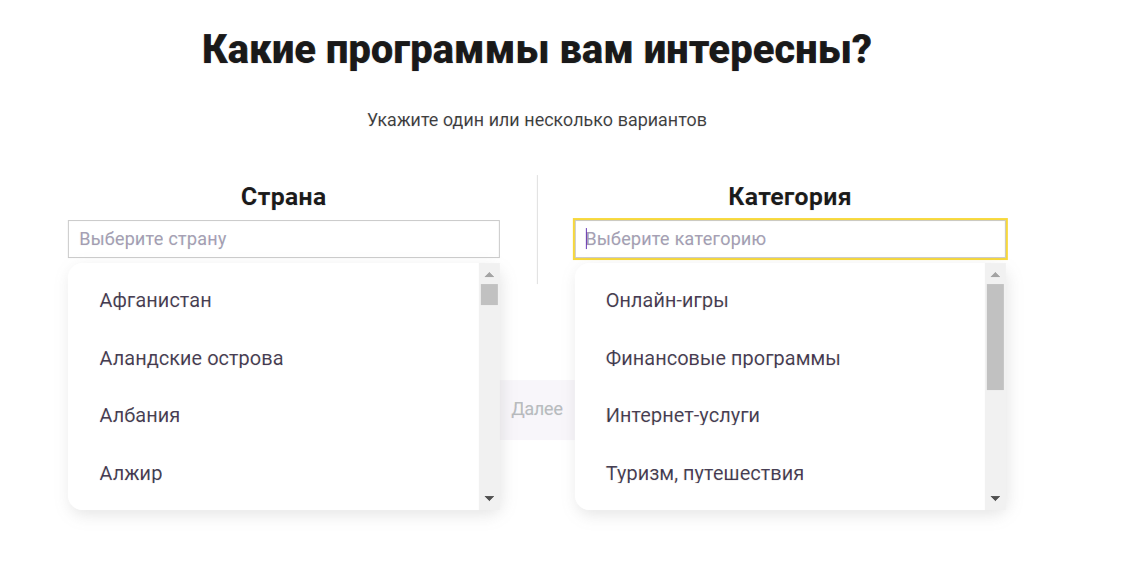Screen dimensions: 1131x582
Task: Select Алжир in the country list
Action: (x=131, y=473)
